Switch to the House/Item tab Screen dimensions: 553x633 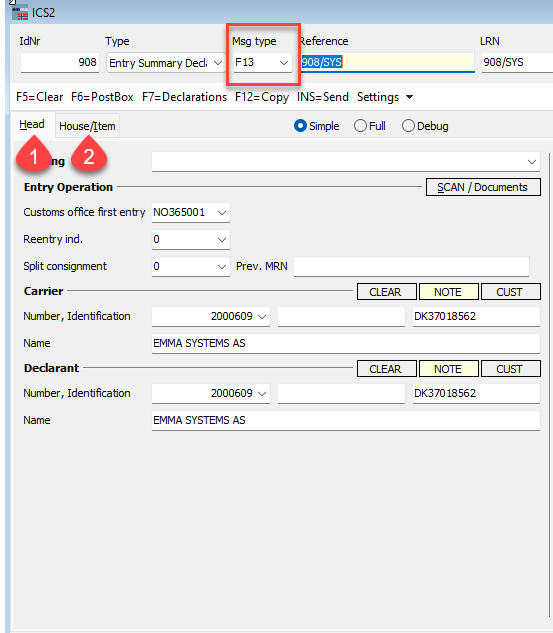pyautogui.click(x=87, y=126)
